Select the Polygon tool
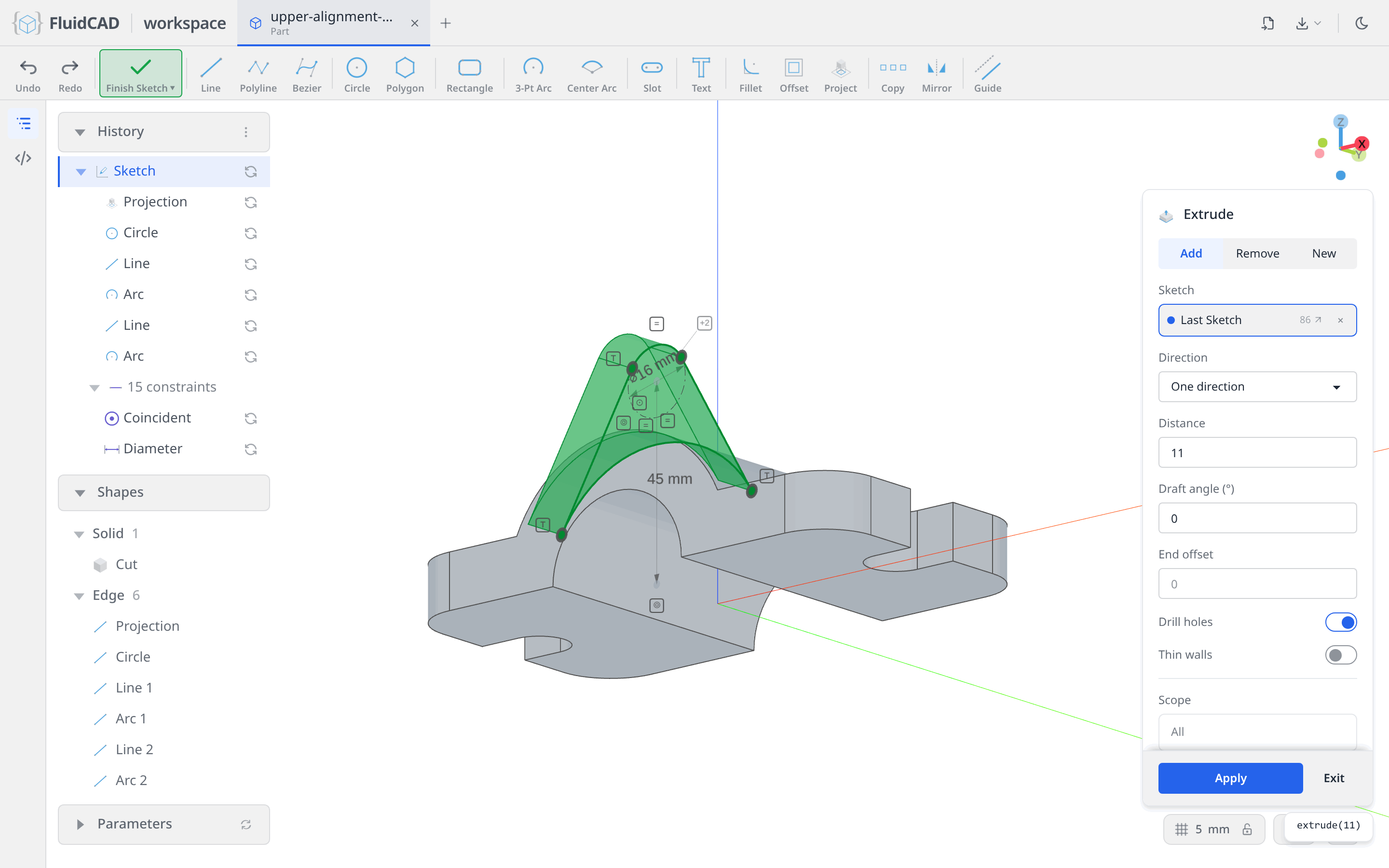1389x868 pixels. pos(405,75)
